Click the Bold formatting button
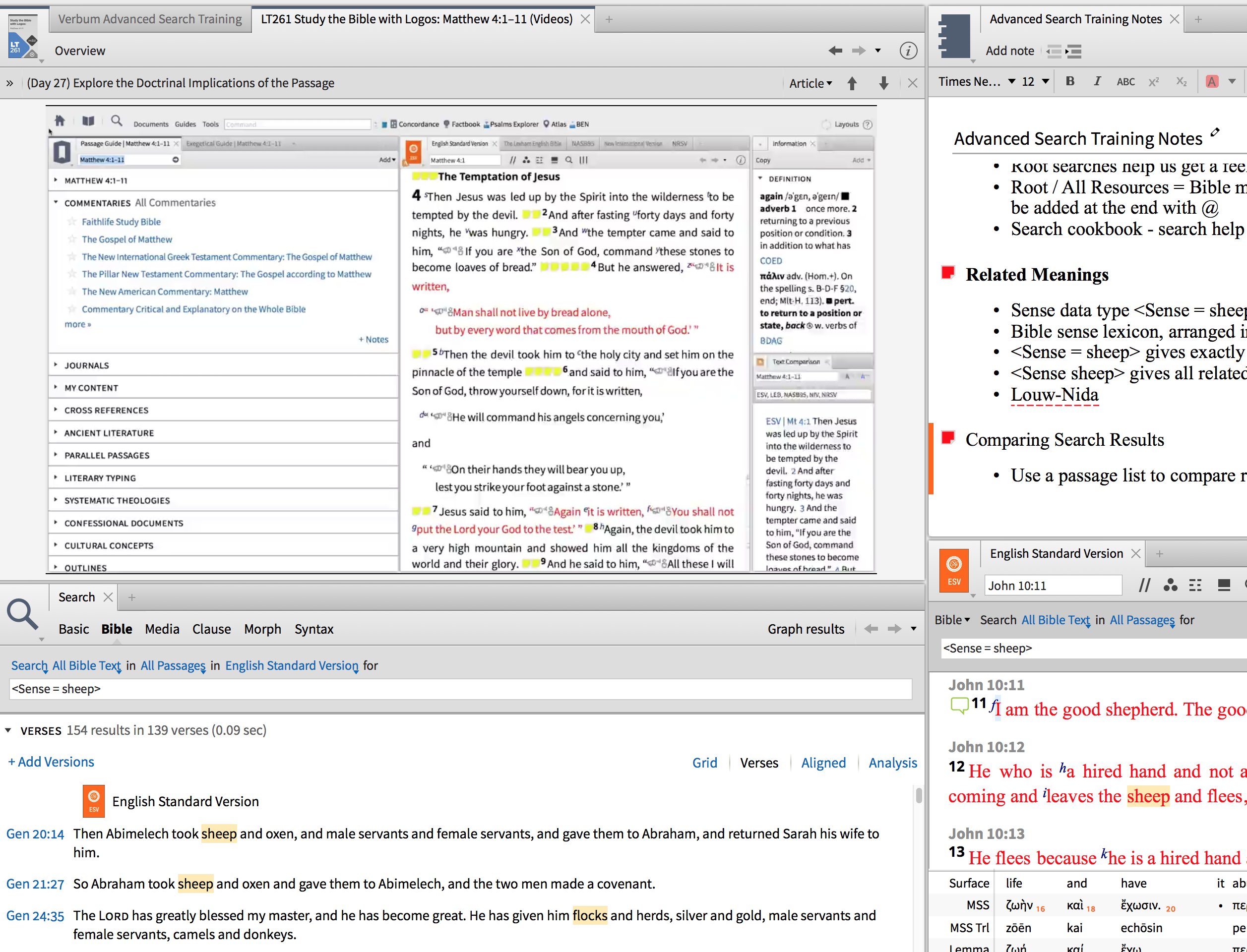The image size is (1247, 952). pos(1069,82)
